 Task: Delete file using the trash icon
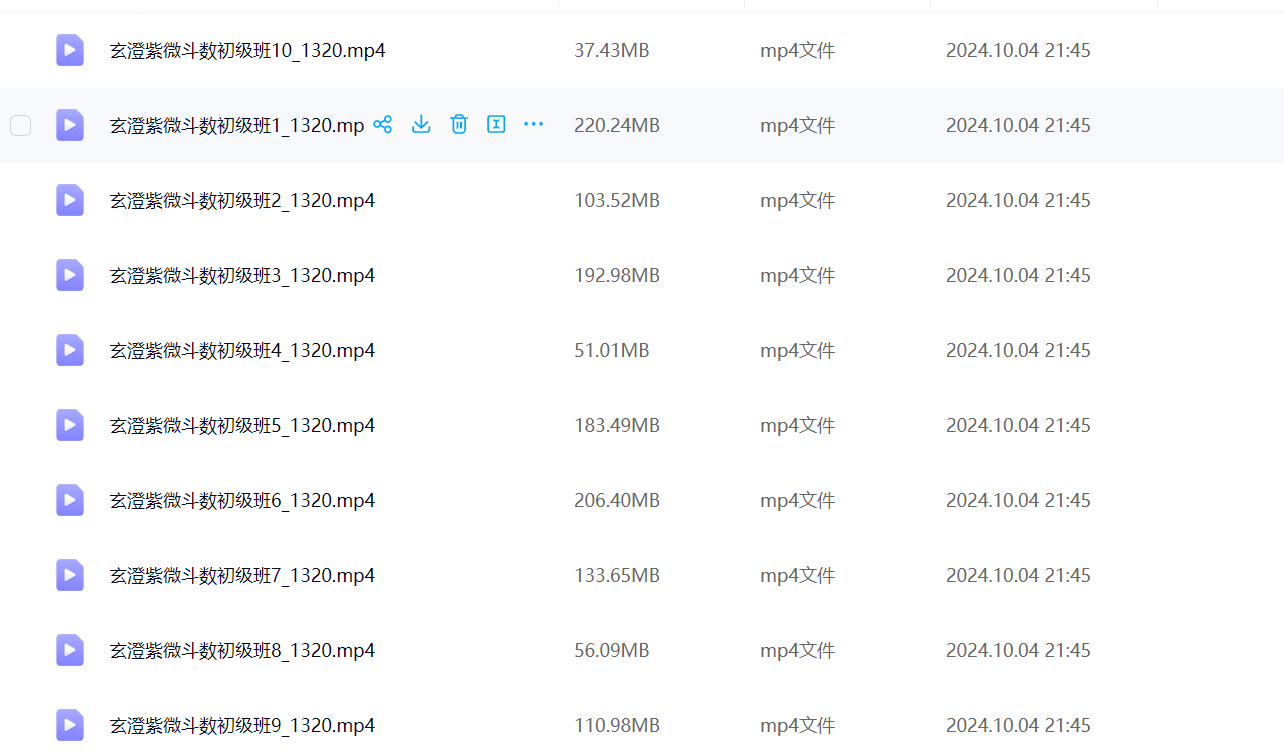pyautogui.click(x=459, y=125)
